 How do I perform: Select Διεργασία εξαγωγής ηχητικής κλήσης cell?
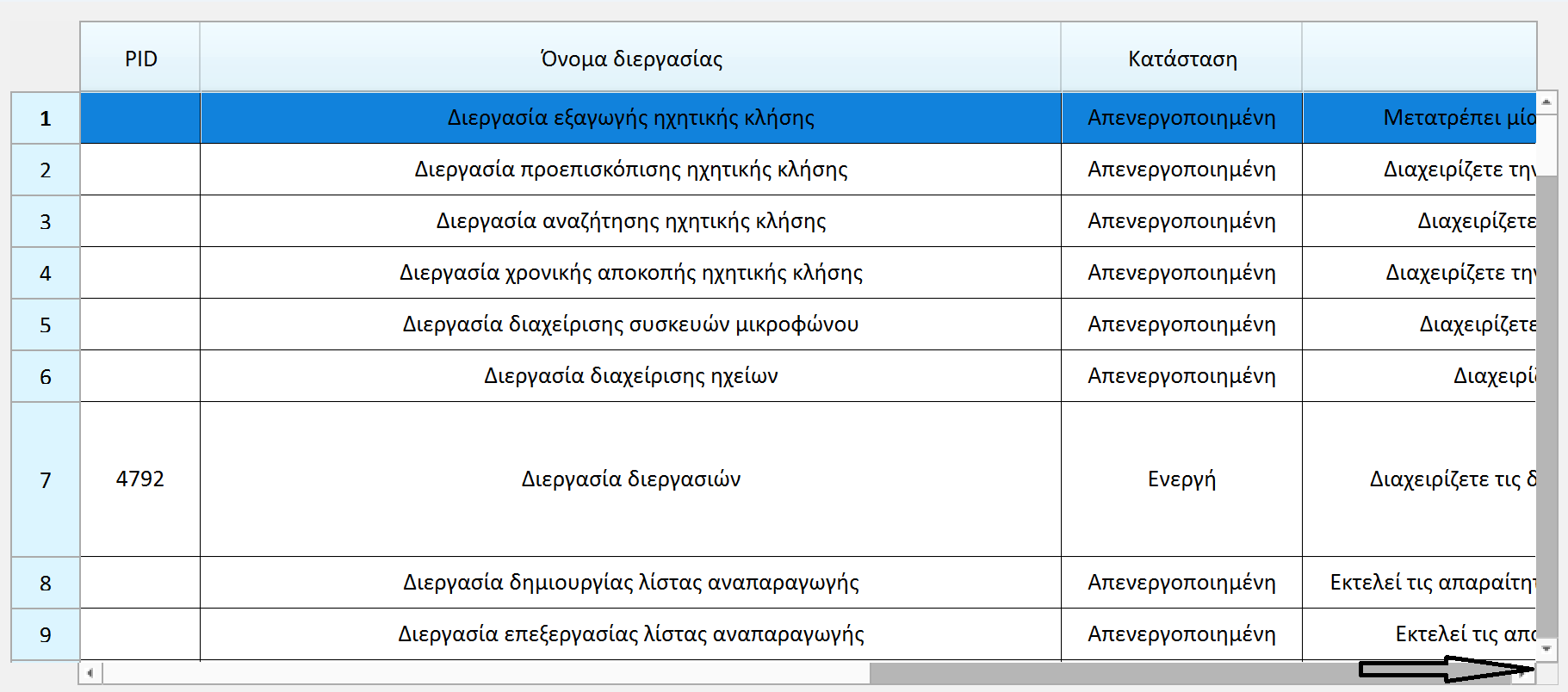(x=630, y=118)
